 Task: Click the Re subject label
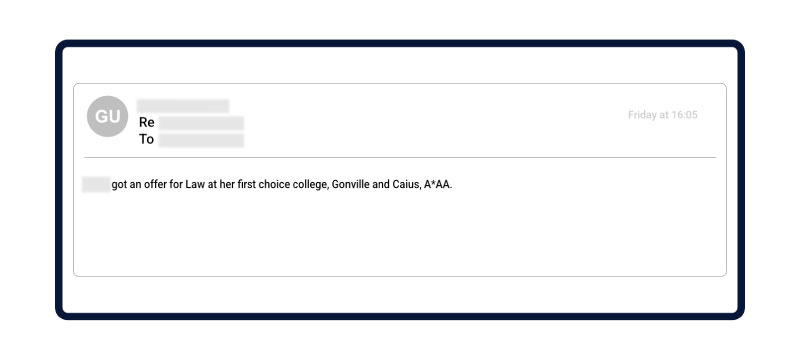[146, 123]
